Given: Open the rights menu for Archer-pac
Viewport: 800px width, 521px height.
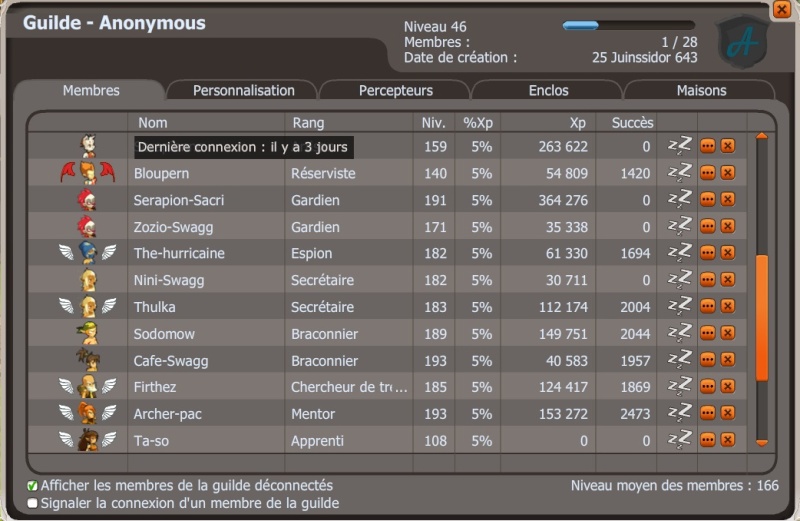Looking at the screenshot, I should [x=708, y=413].
